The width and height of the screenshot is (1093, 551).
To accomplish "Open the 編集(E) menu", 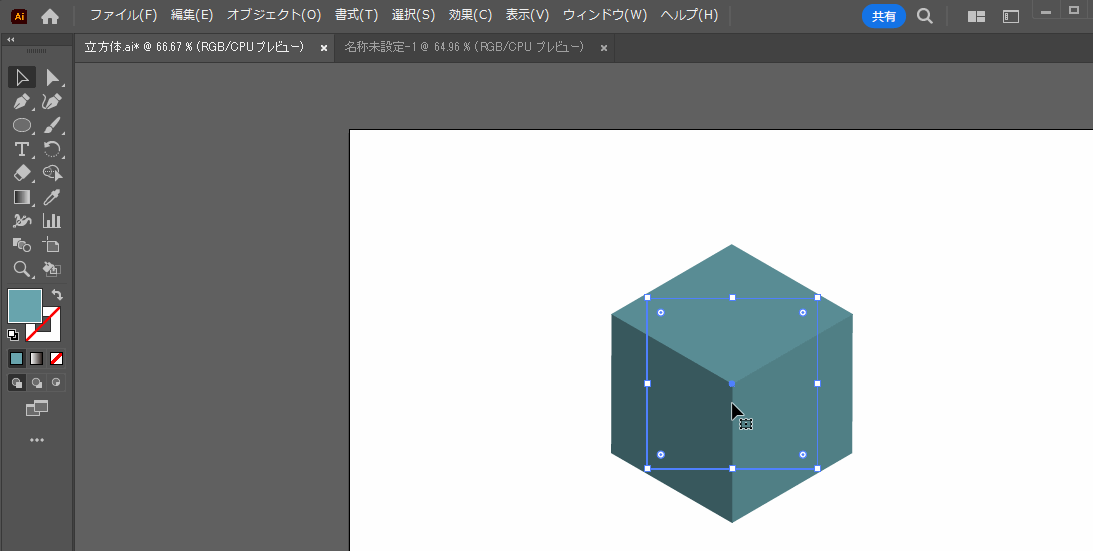I will pyautogui.click(x=192, y=15).
